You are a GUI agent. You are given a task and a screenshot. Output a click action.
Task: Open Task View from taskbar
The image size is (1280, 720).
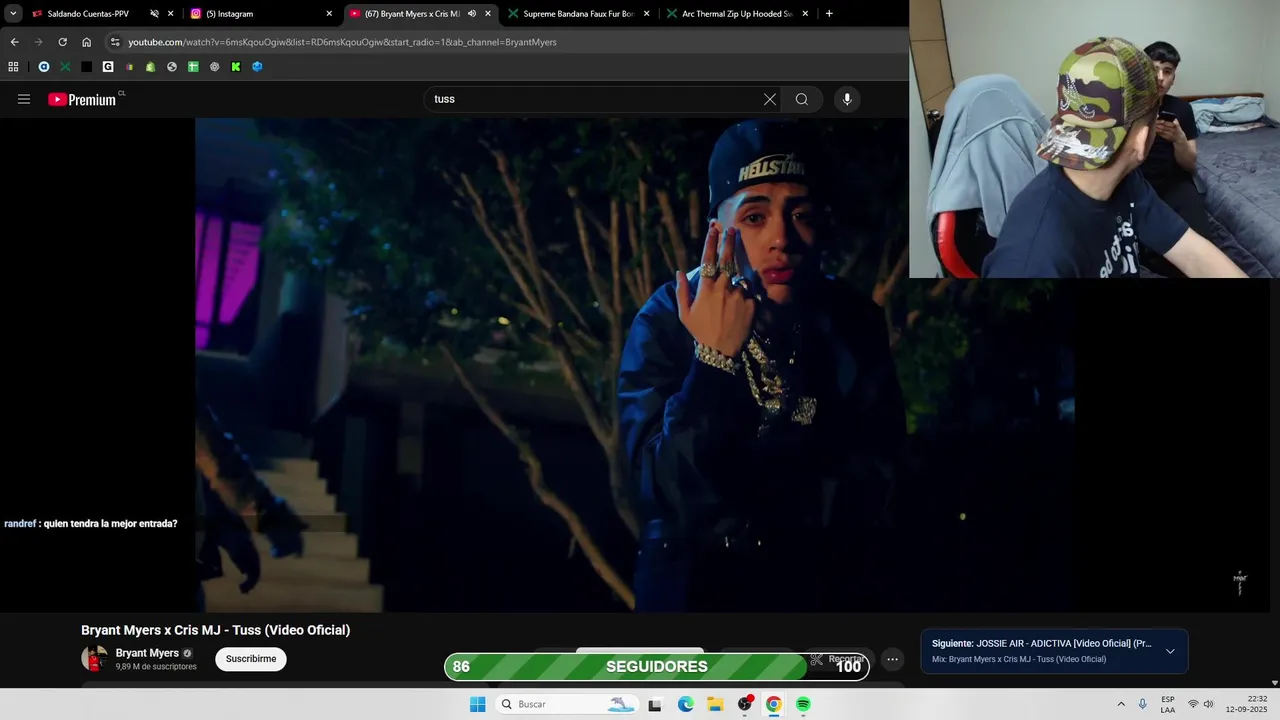655,704
